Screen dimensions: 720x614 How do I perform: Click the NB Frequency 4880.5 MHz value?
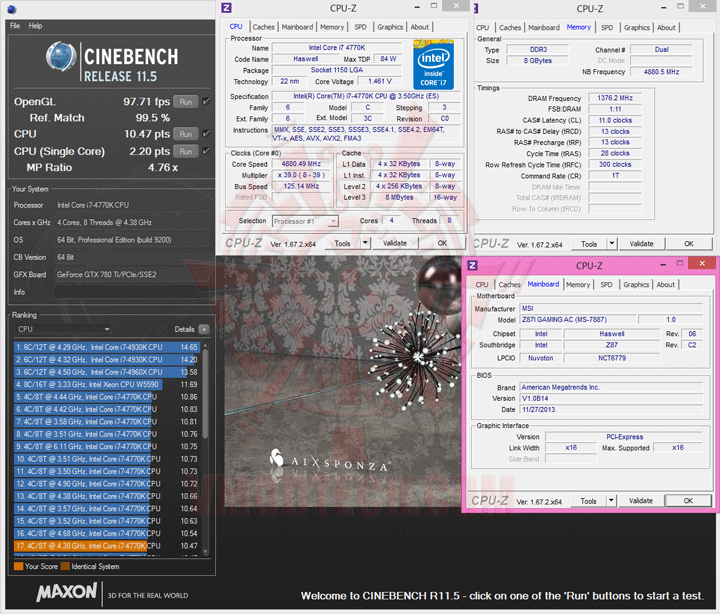661,72
